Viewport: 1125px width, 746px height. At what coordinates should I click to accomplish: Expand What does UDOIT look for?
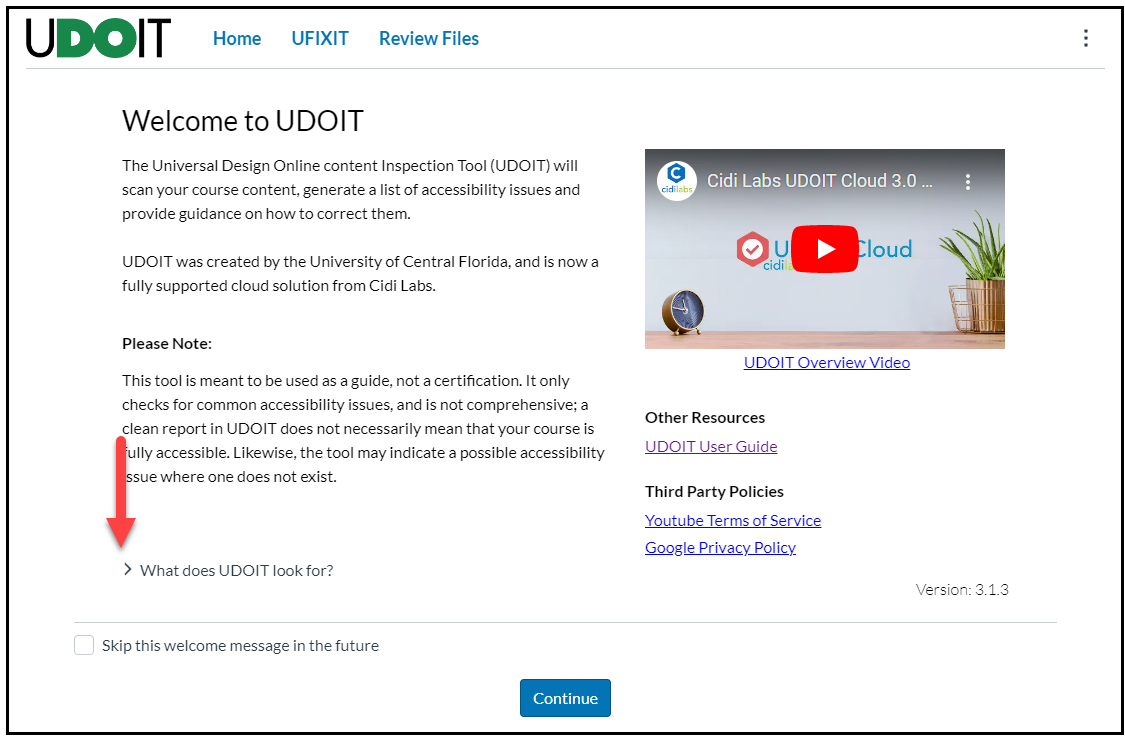click(x=228, y=570)
